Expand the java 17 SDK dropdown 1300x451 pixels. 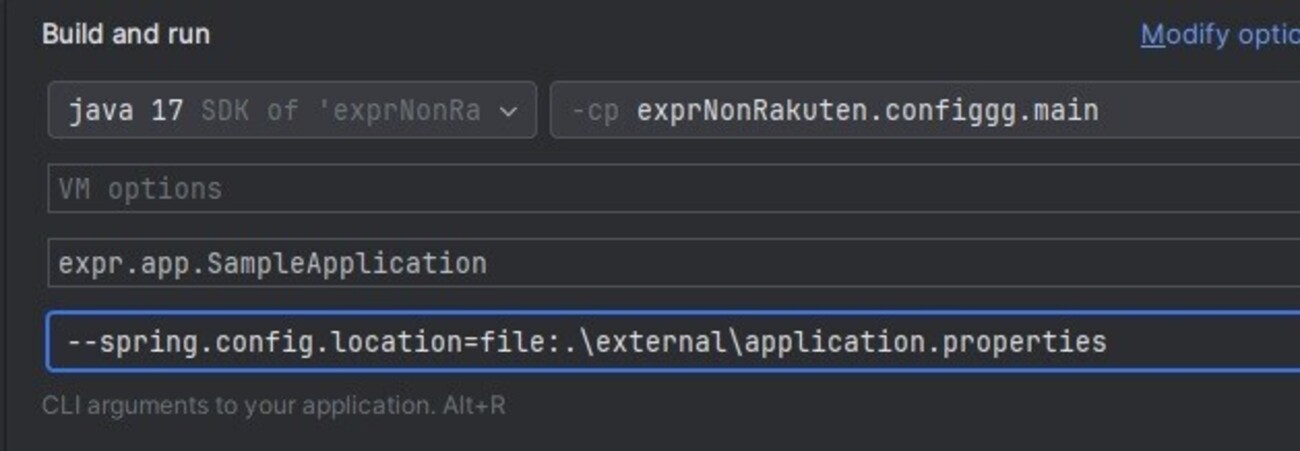[290, 110]
